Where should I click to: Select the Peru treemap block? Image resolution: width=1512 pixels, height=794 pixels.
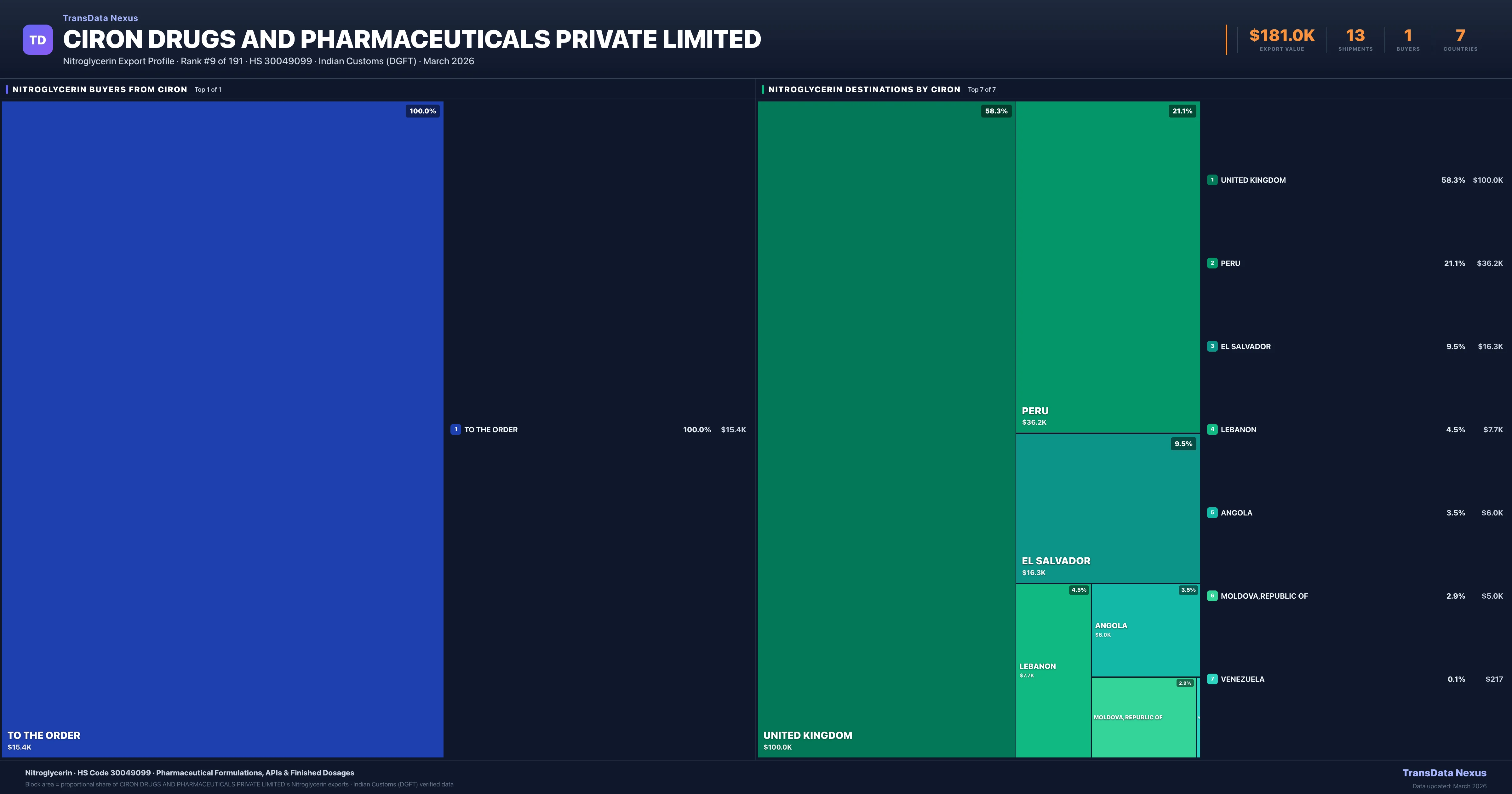[1108, 267]
